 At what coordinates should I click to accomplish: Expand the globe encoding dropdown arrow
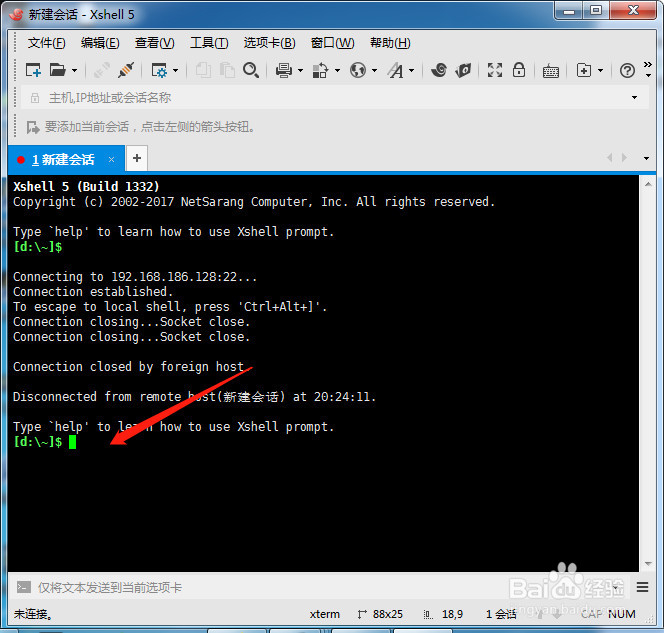374,70
